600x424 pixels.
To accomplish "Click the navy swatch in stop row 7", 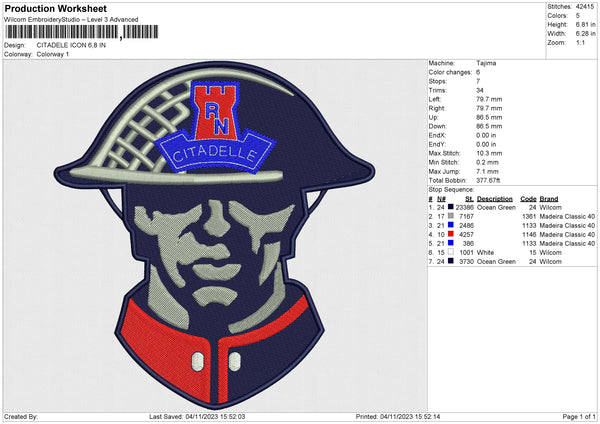I will coord(451,261).
